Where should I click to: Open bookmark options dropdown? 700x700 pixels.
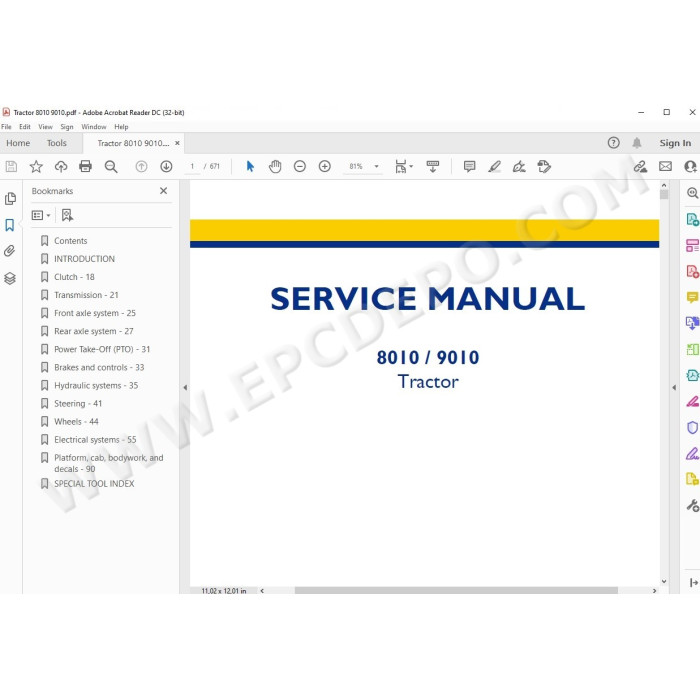pyautogui.click(x=41, y=216)
